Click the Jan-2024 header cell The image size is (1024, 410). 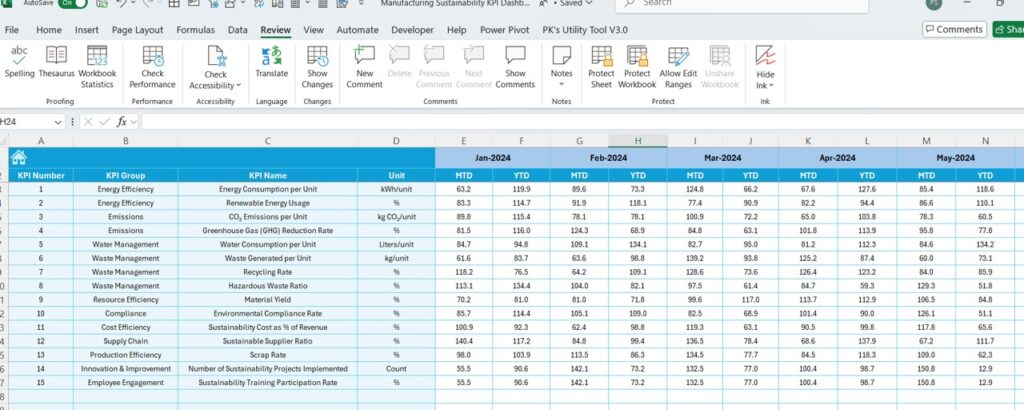(492, 158)
